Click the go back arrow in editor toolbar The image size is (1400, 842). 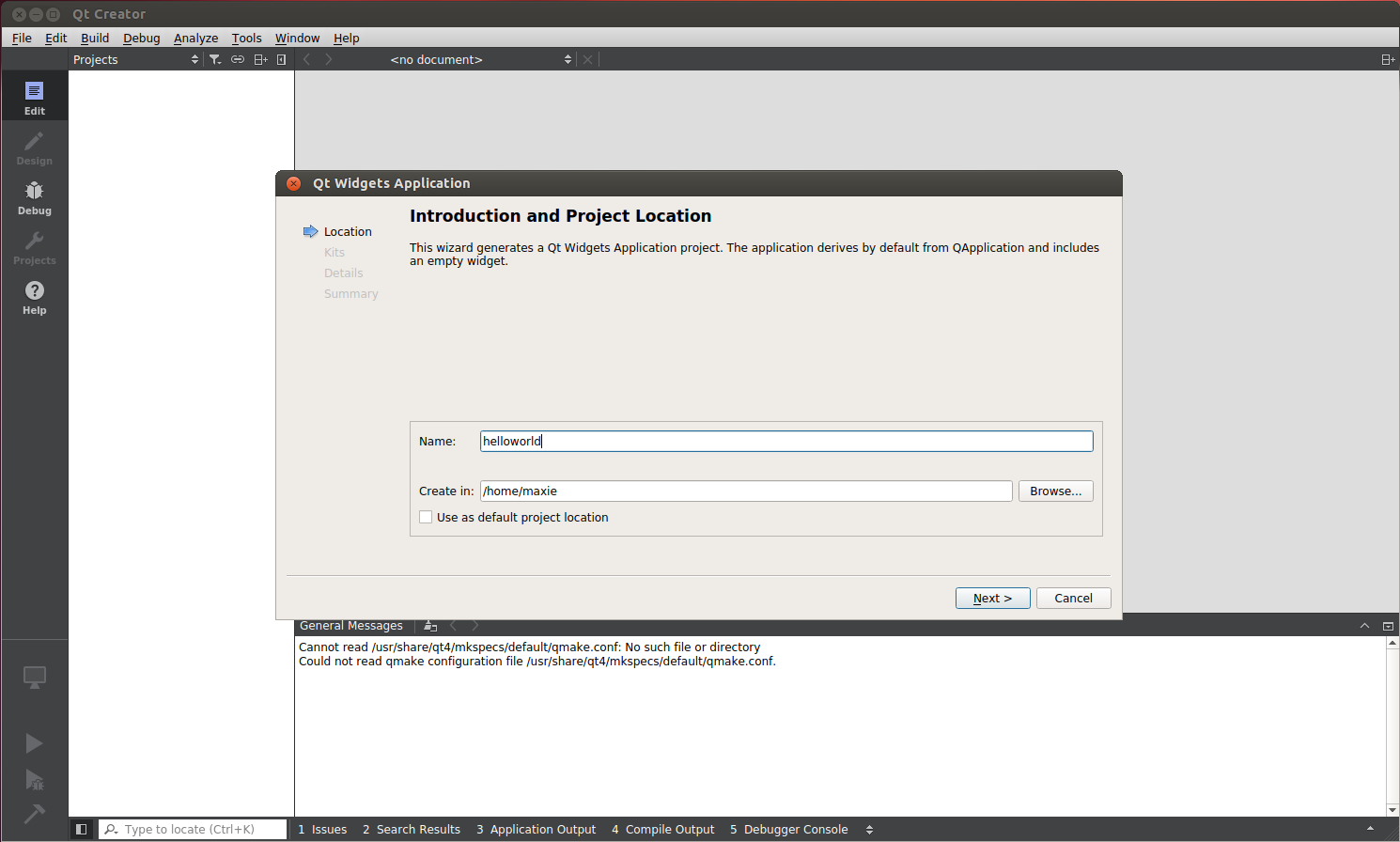pyautogui.click(x=306, y=59)
